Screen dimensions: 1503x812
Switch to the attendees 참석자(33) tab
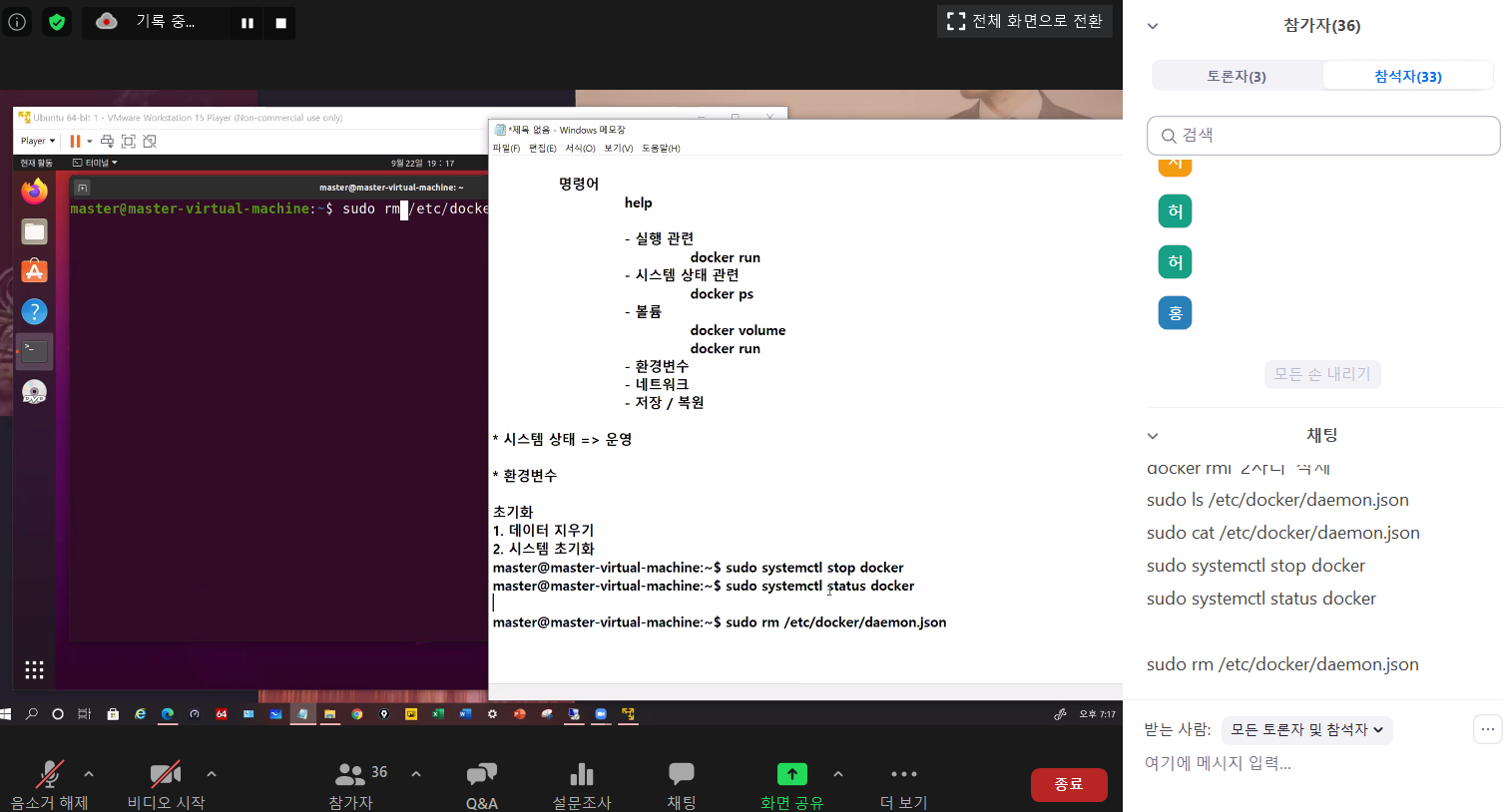pyautogui.click(x=1407, y=76)
